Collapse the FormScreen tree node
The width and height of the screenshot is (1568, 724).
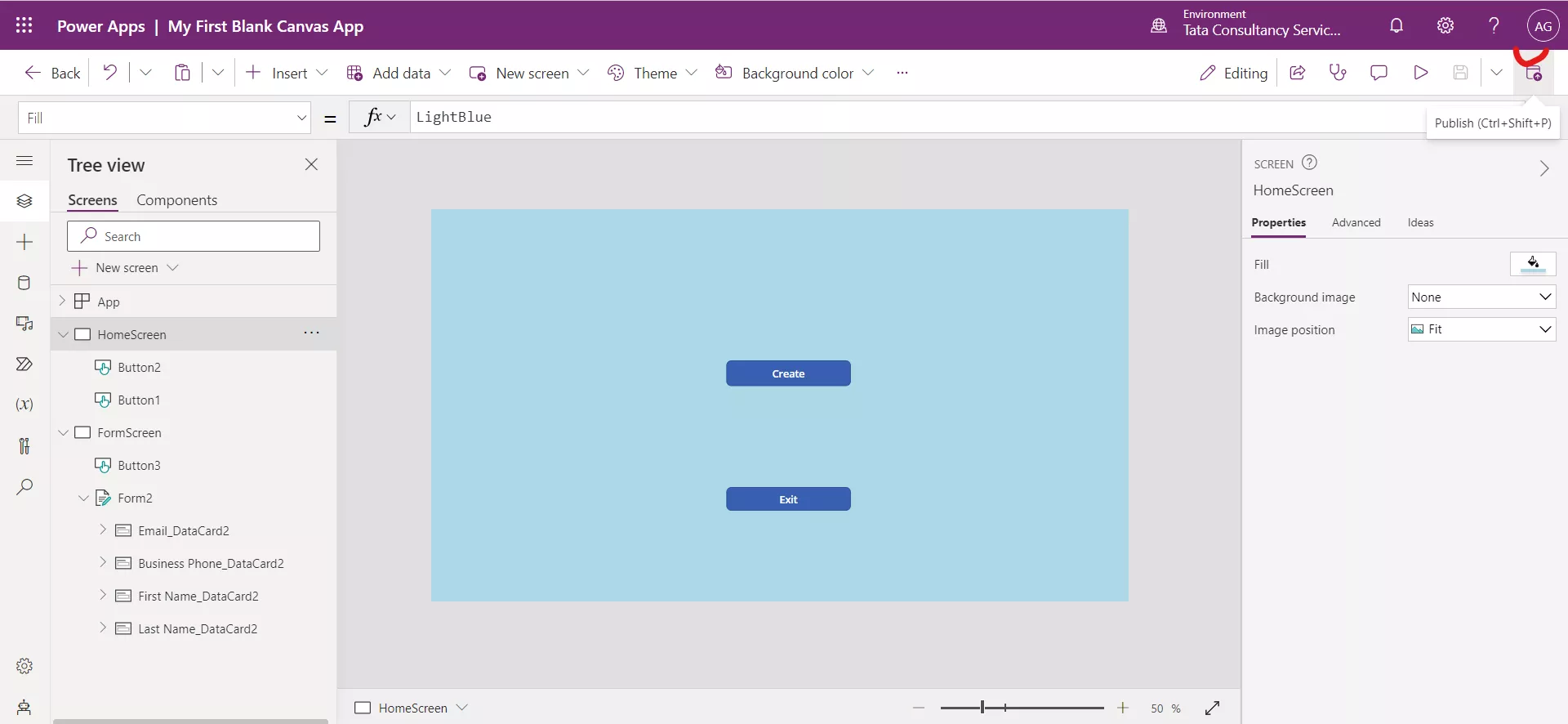point(63,432)
